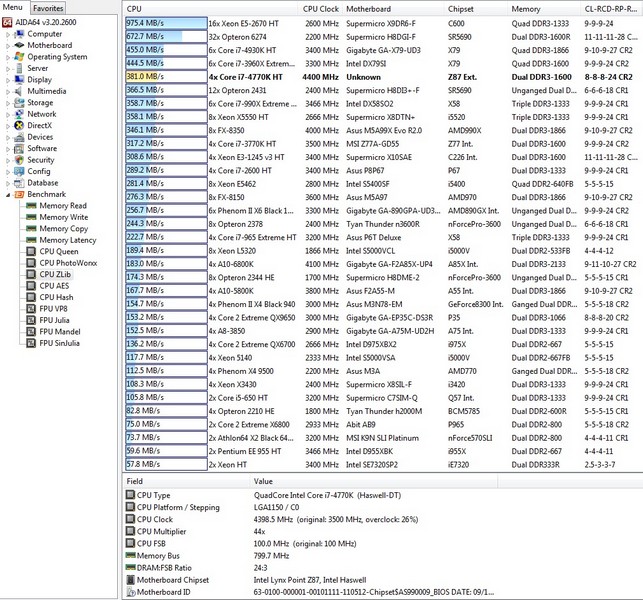Sort by the Motherboard column header

pos(393,9)
